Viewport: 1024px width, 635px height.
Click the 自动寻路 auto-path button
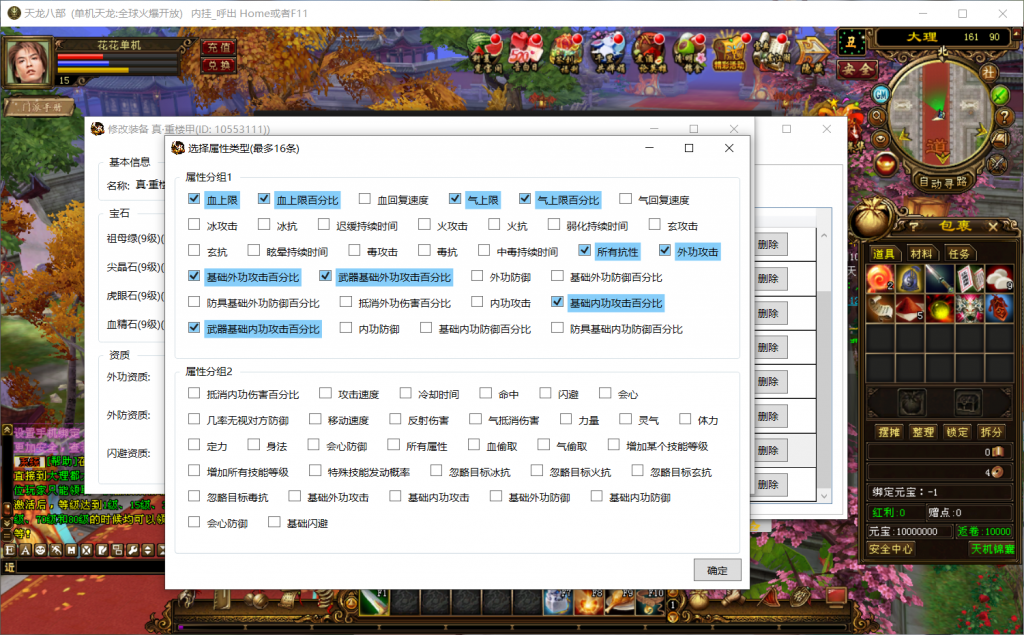942,182
